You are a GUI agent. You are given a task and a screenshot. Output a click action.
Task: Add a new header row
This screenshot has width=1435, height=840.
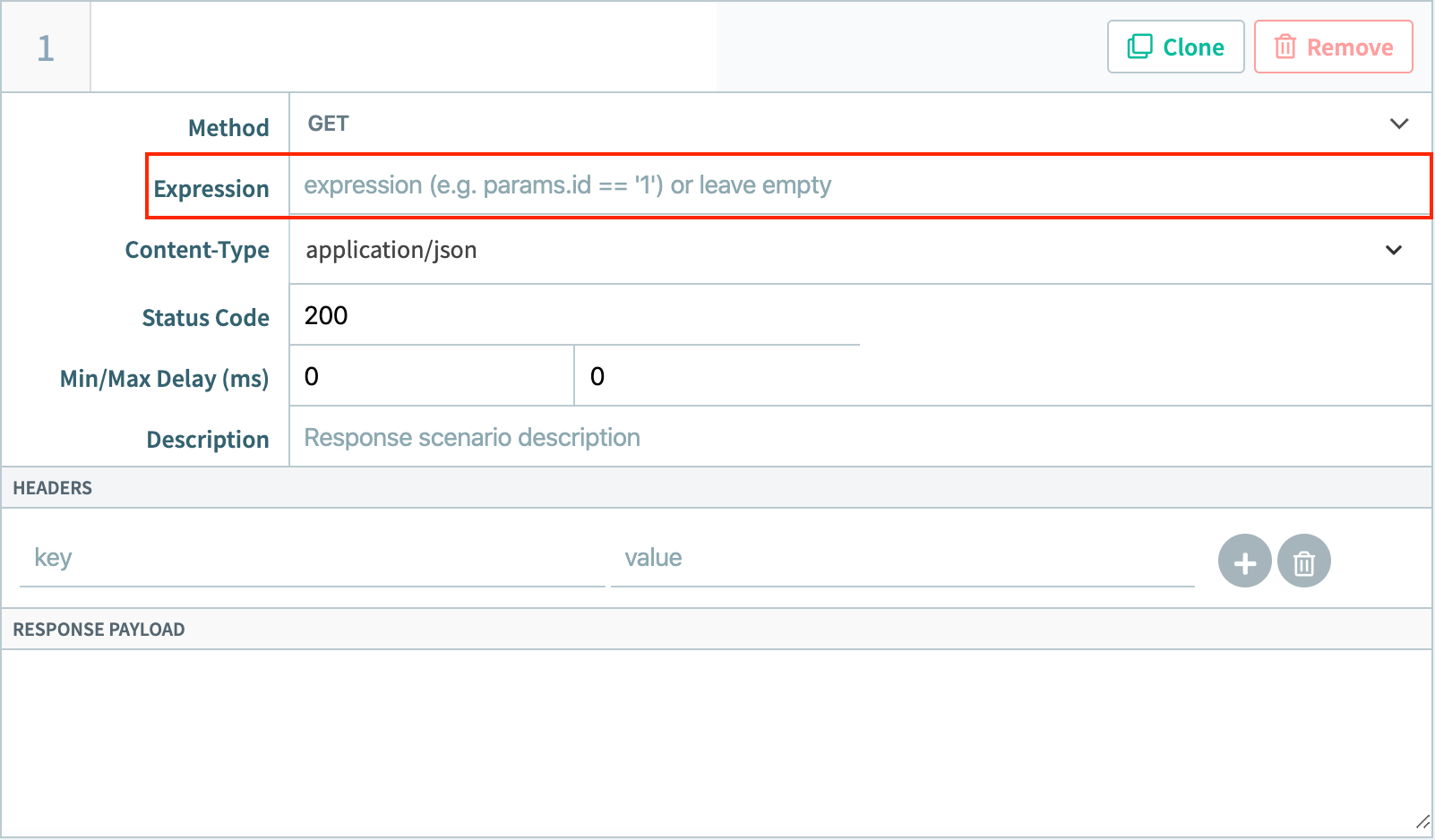pyautogui.click(x=1244, y=561)
